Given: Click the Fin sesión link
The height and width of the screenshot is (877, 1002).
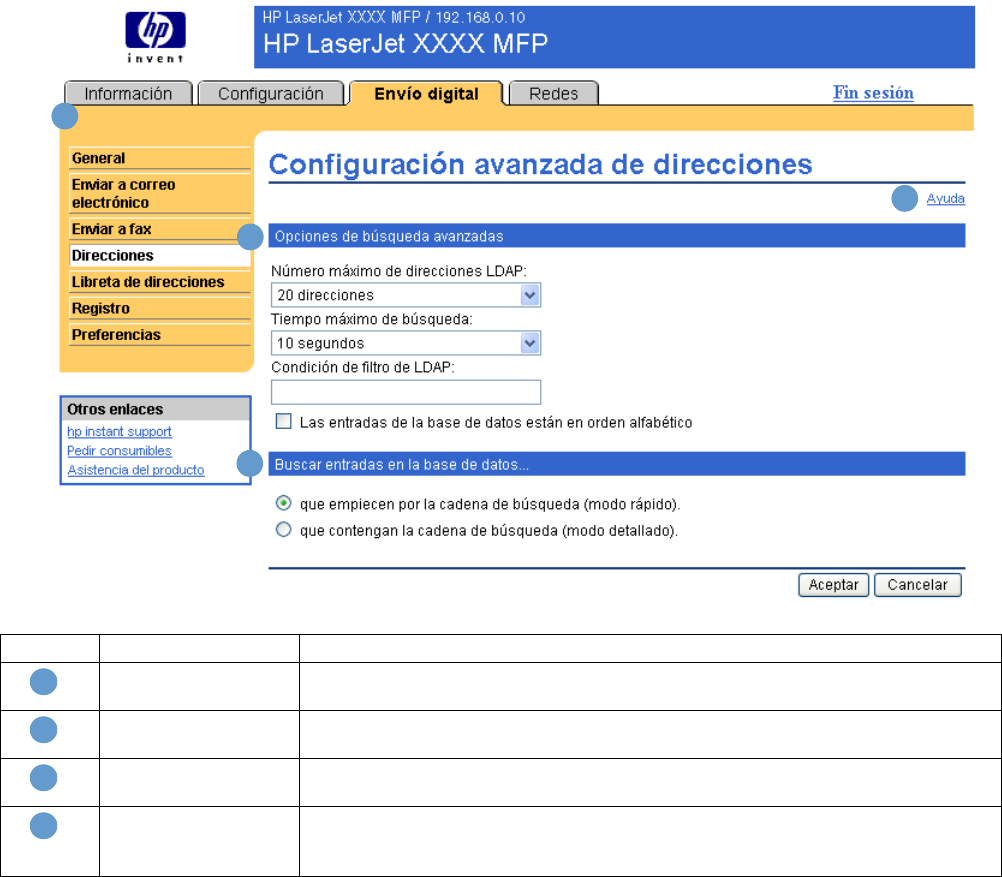Looking at the screenshot, I should [873, 93].
